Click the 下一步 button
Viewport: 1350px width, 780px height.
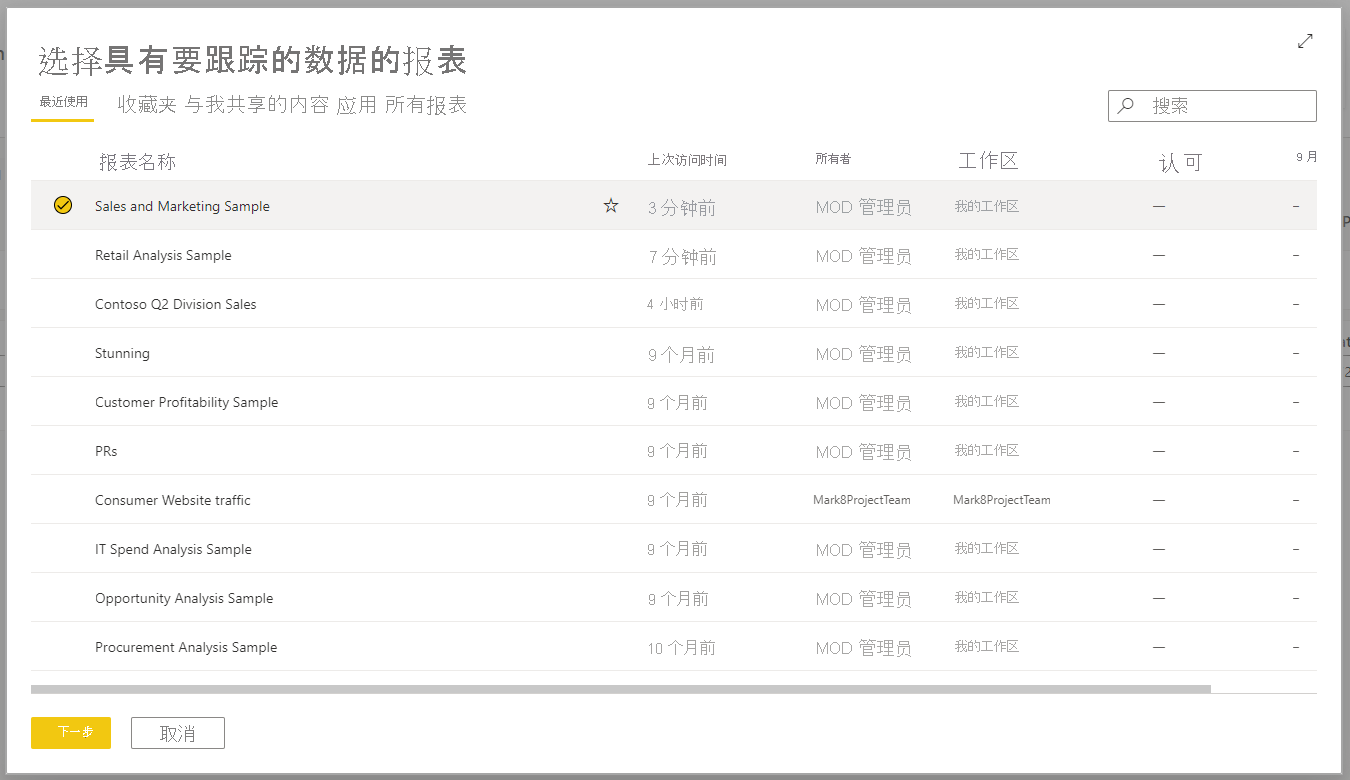[x=71, y=733]
